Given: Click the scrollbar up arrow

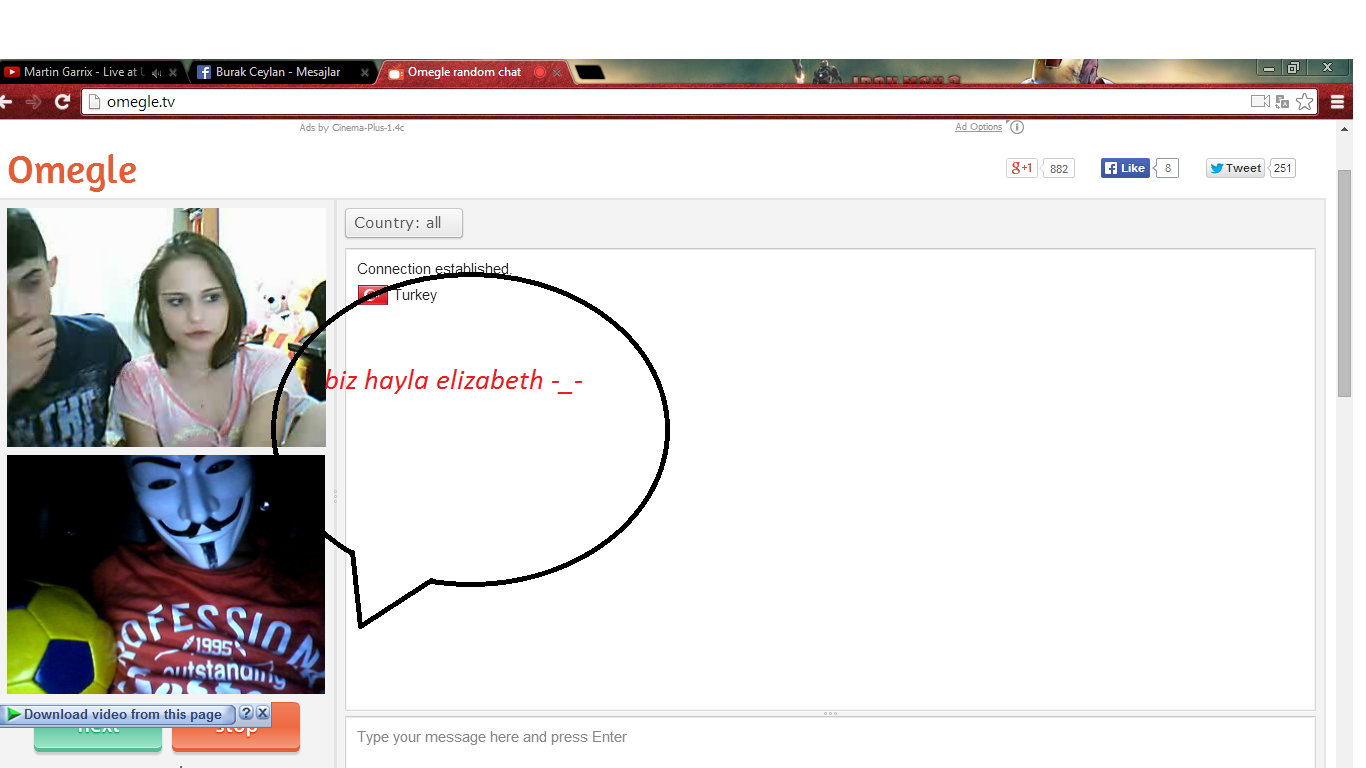Looking at the screenshot, I should point(1345,127).
